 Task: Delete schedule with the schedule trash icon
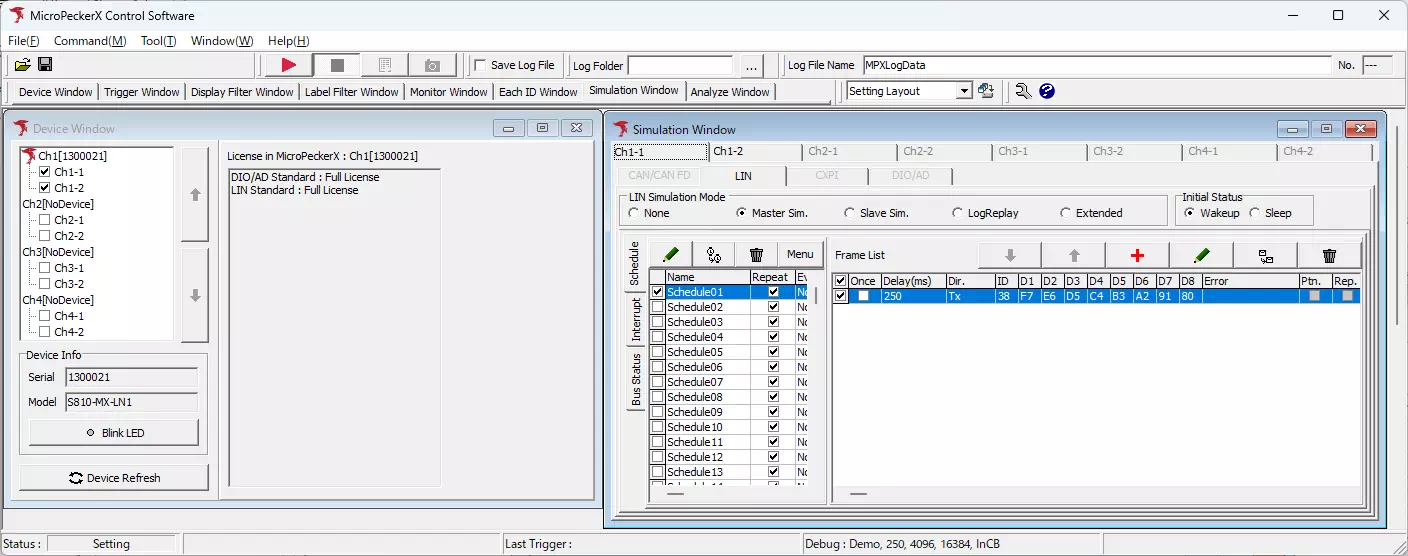click(x=756, y=255)
